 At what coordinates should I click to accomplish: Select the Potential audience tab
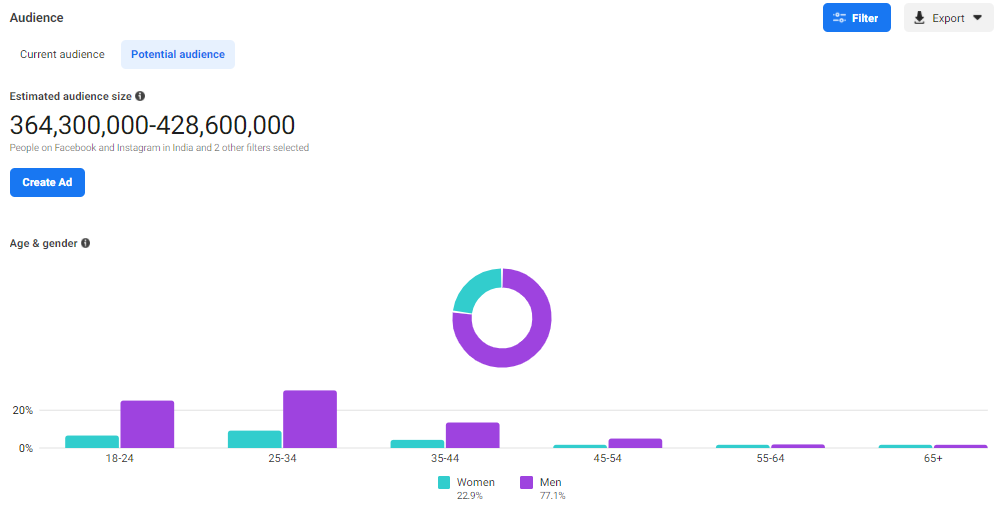pyautogui.click(x=178, y=54)
